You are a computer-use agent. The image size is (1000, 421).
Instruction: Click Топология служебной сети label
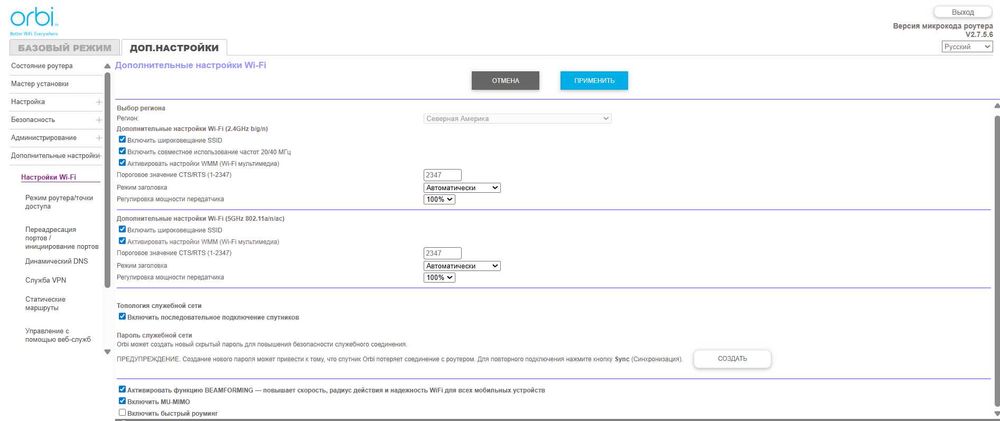(x=159, y=306)
